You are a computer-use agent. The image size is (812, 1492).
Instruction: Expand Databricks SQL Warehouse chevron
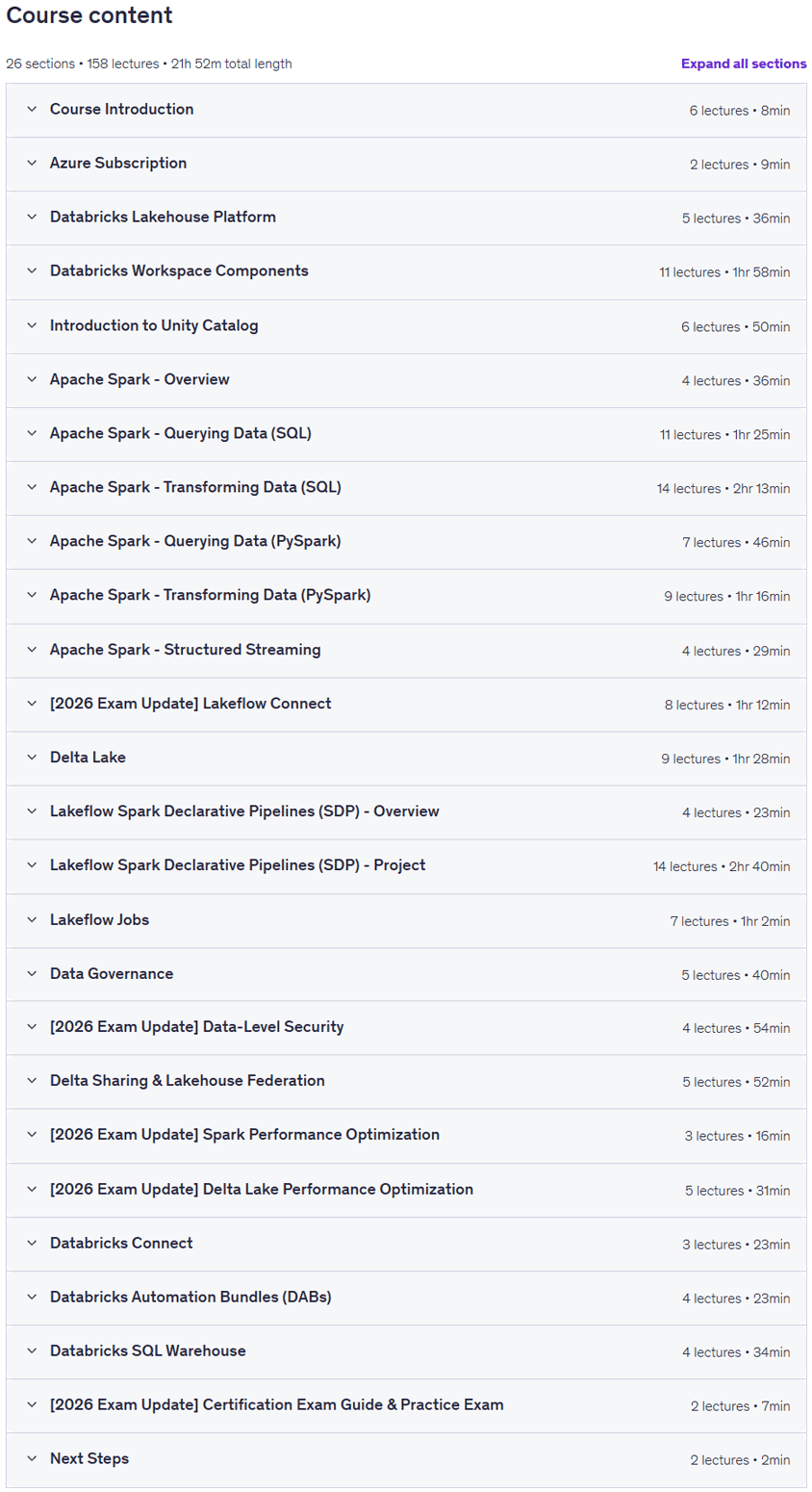[32, 1352]
